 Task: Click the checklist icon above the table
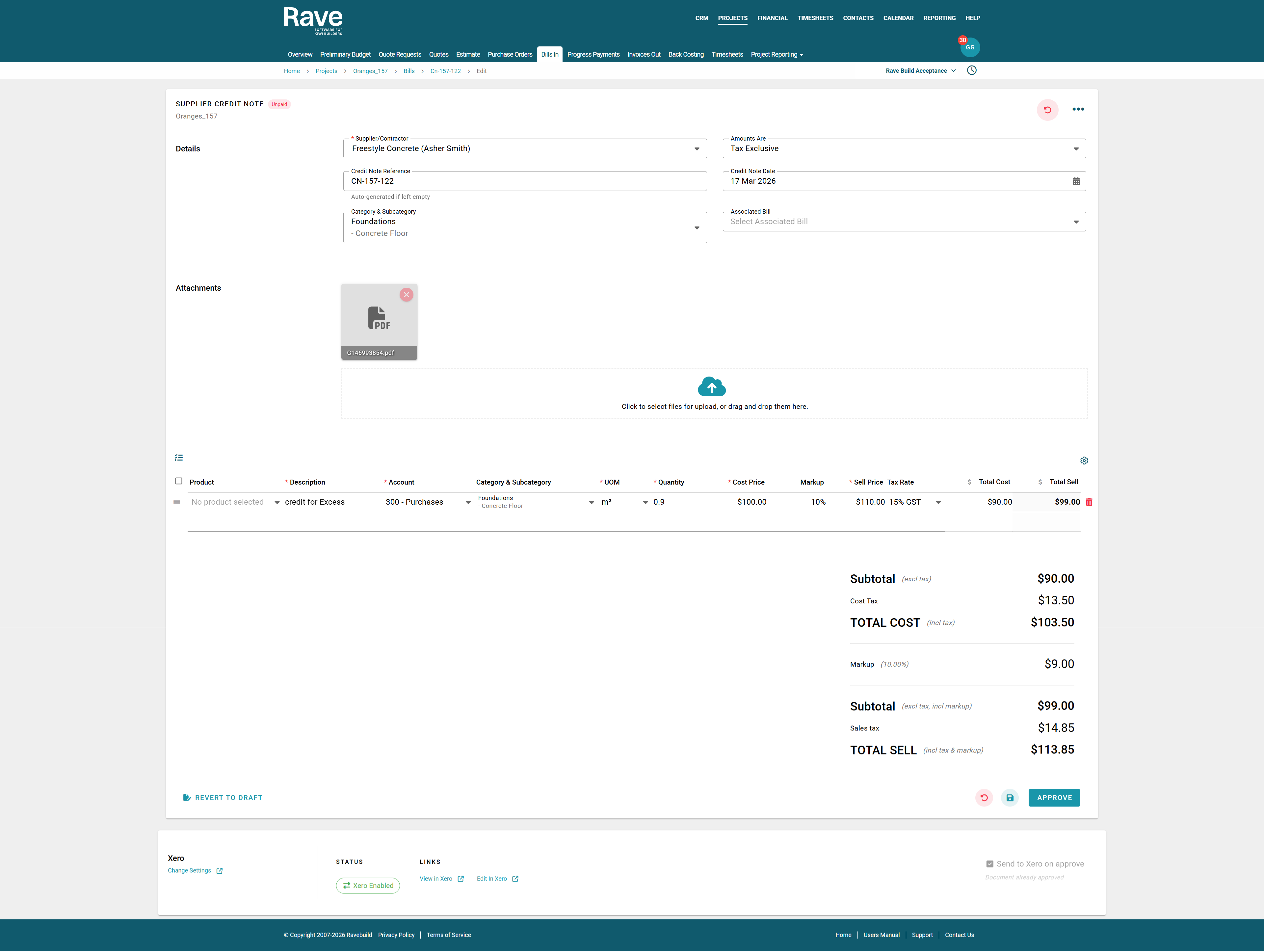coord(179,457)
